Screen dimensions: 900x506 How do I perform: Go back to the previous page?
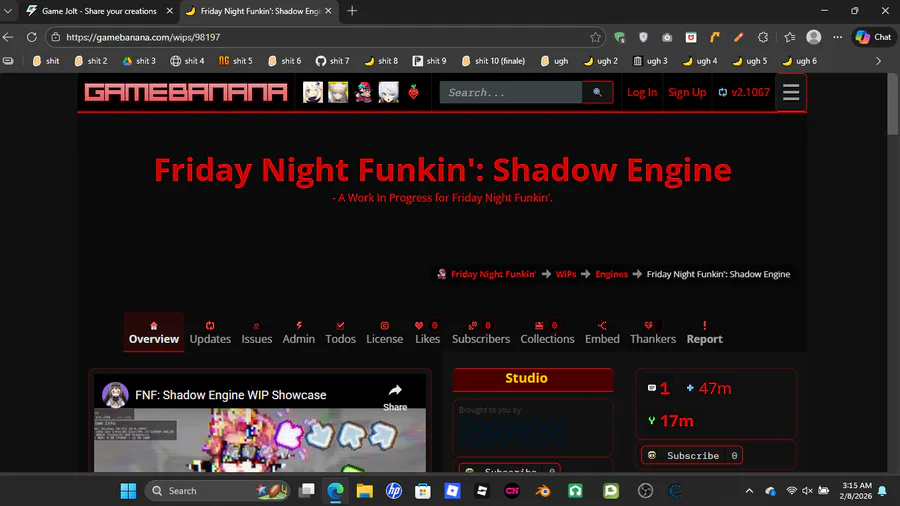click(x=8, y=37)
